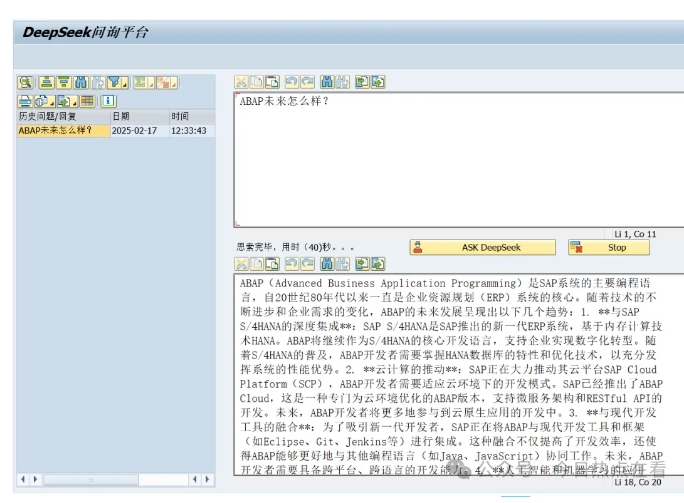Select the history row 'ABAP未来怎么样？'
Viewport: 684px width, 503px height.
pyautogui.click(x=64, y=130)
